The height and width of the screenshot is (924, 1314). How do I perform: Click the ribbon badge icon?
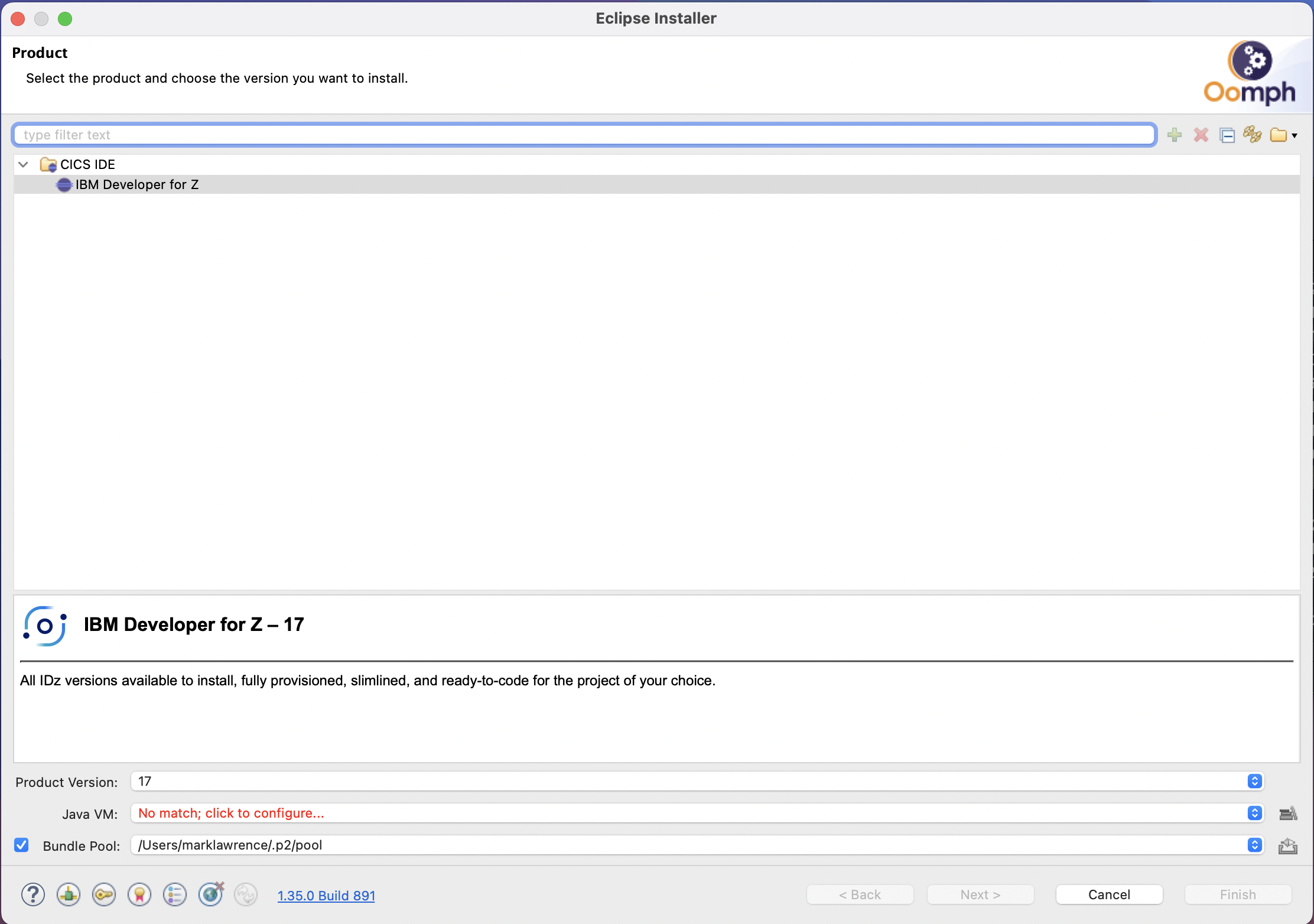[x=139, y=894]
